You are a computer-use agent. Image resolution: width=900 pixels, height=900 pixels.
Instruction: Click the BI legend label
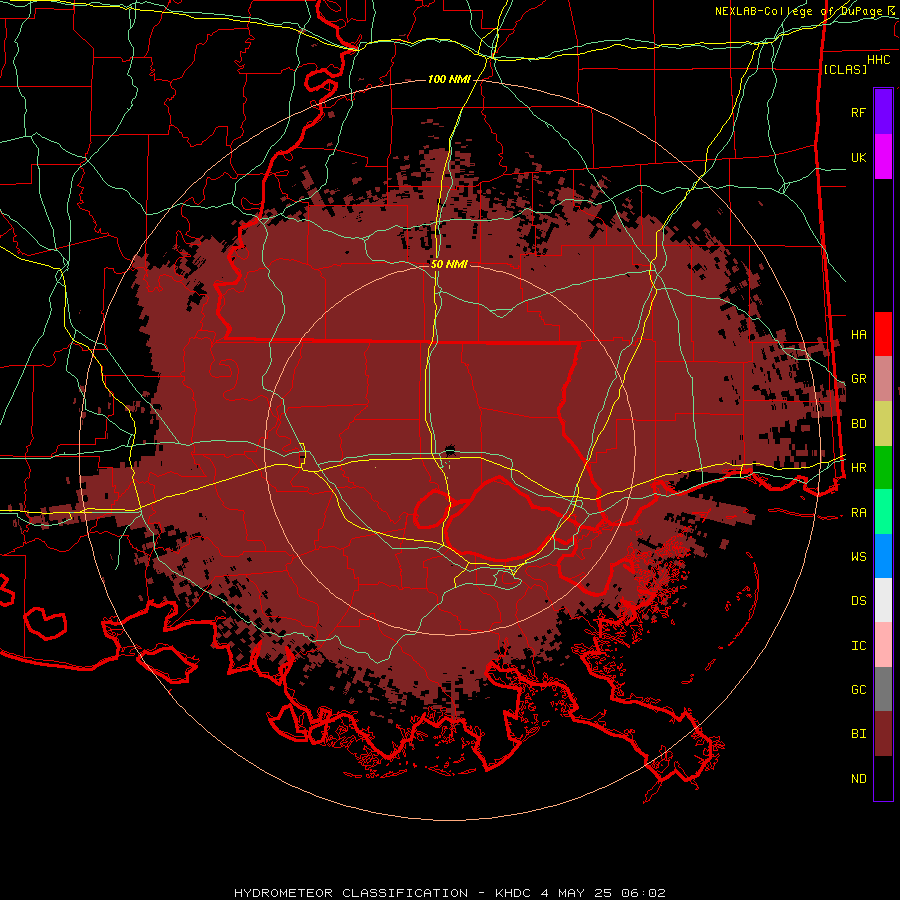(x=858, y=734)
